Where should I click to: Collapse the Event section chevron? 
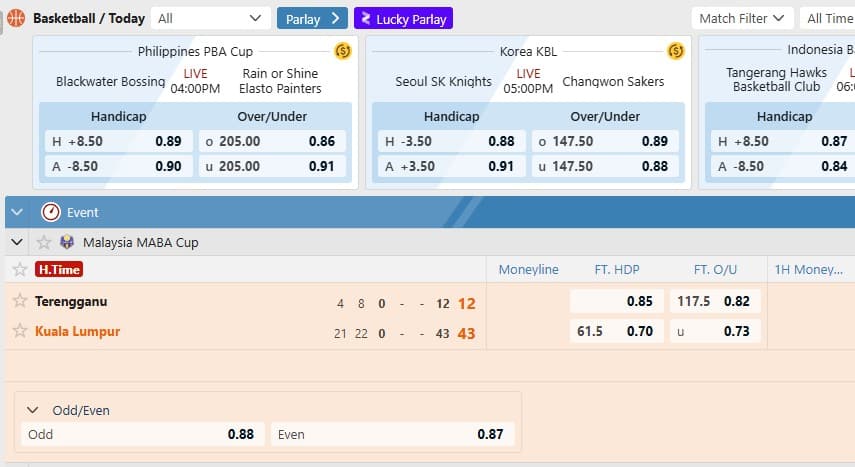[17, 212]
